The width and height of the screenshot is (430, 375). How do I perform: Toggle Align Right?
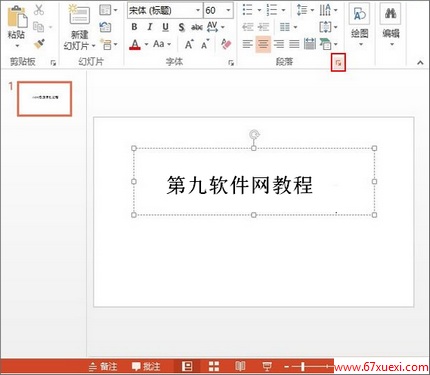point(279,44)
